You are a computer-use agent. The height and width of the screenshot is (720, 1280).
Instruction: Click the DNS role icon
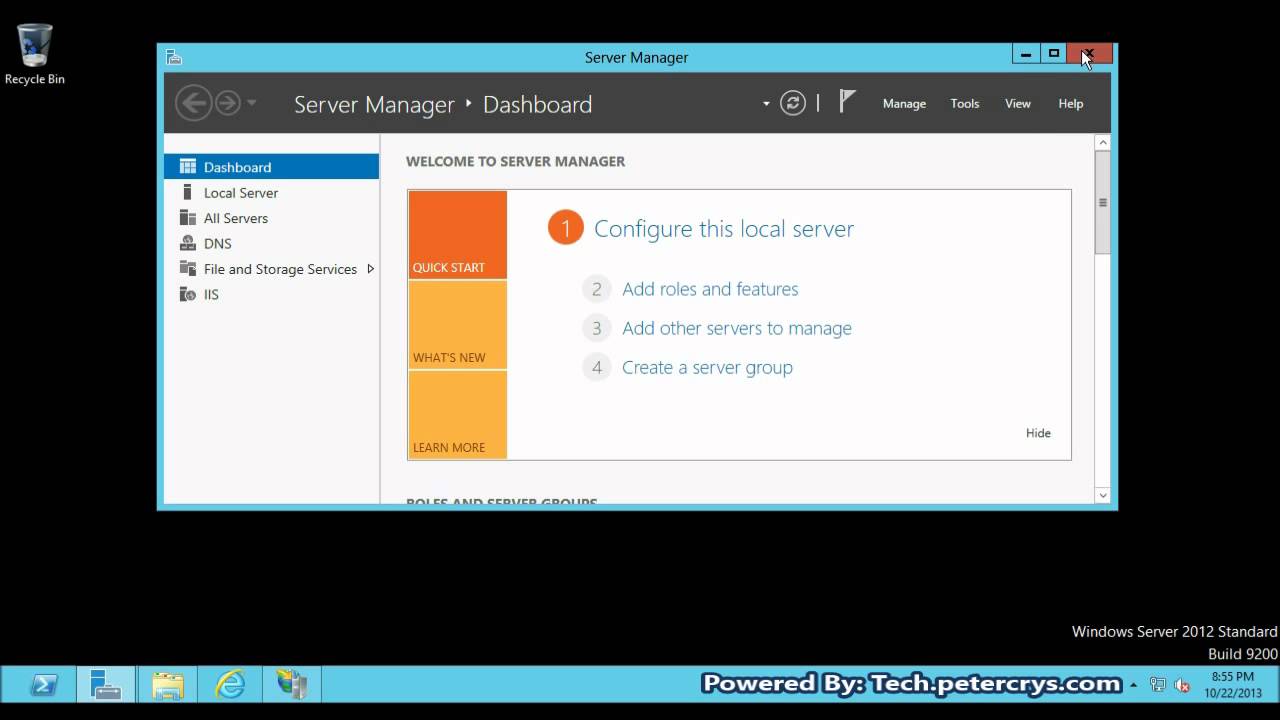pyautogui.click(x=187, y=243)
